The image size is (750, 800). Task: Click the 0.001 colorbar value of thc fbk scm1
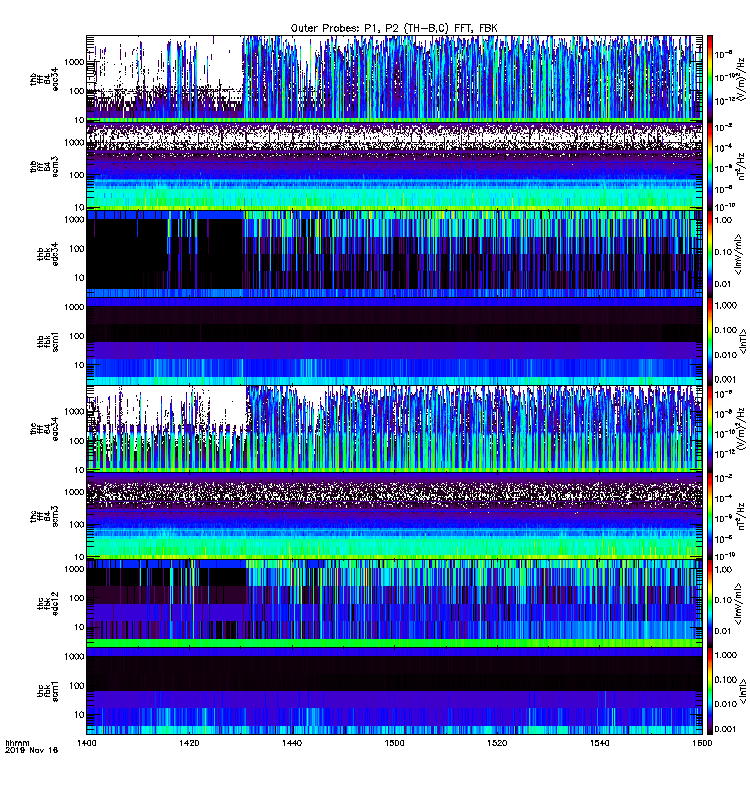(x=725, y=729)
